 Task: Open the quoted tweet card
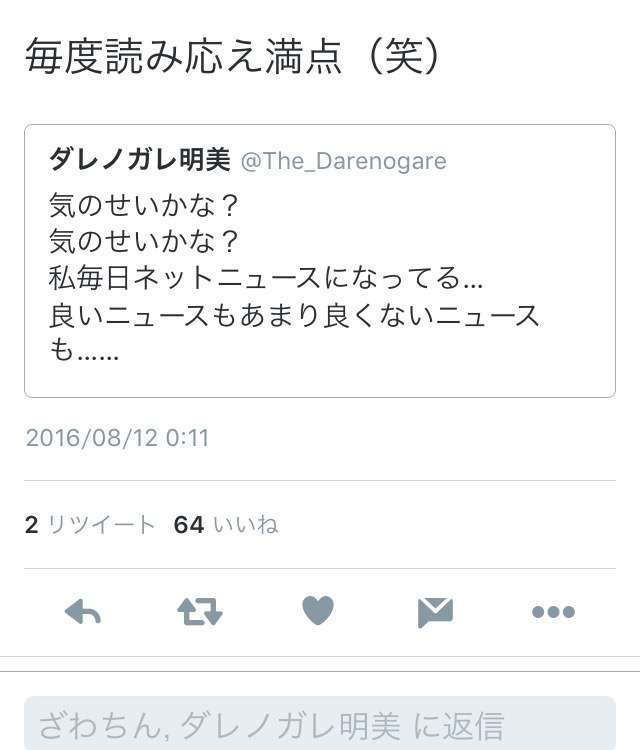click(320, 261)
